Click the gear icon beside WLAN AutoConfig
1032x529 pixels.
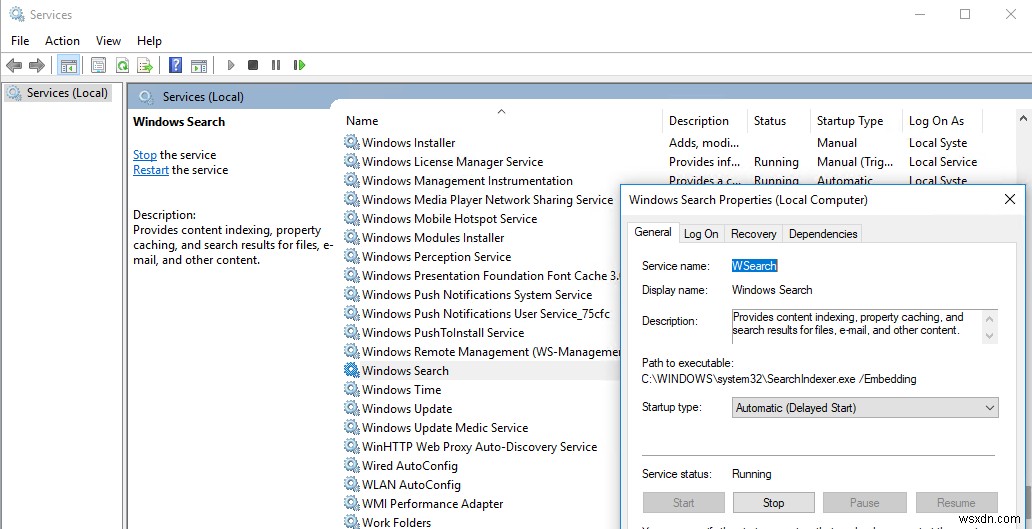click(352, 484)
